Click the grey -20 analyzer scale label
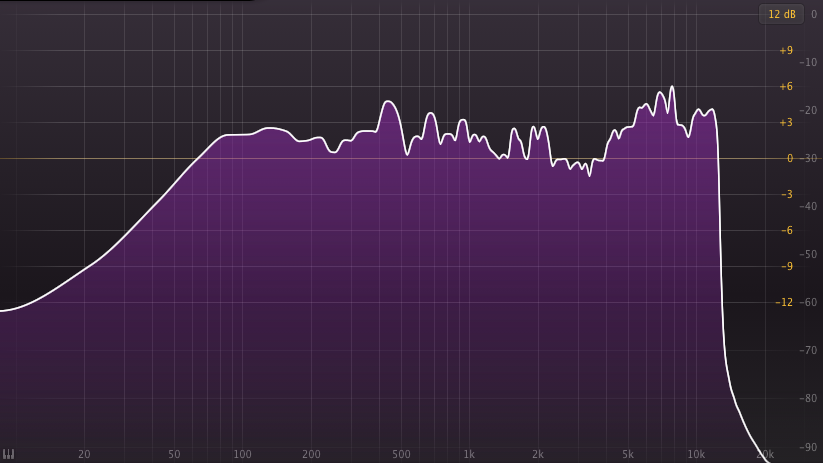The width and height of the screenshot is (823, 463). [x=808, y=110]
